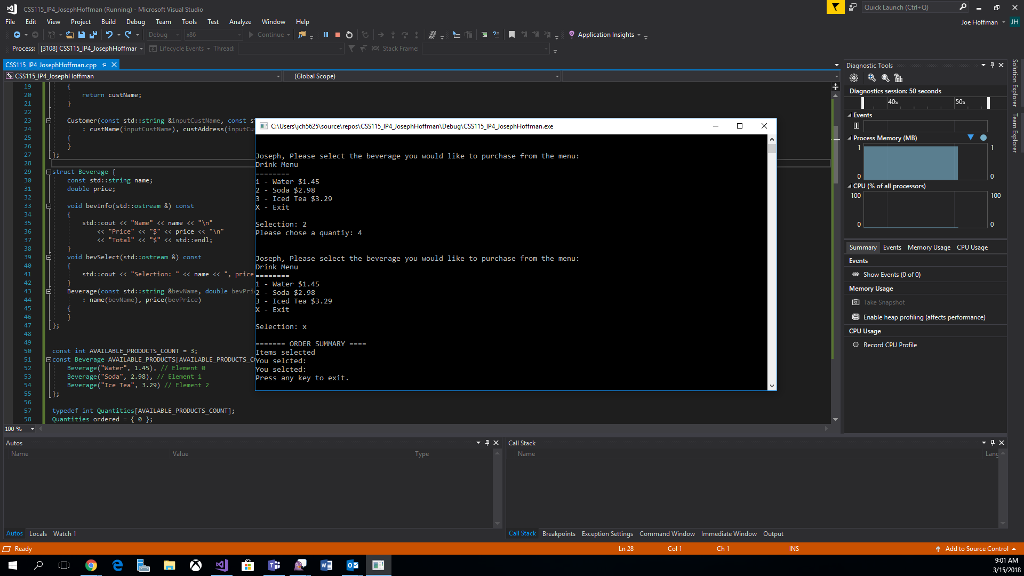Click Add to Source Control
Screen dimensions: 1024x576
(976, 549)
